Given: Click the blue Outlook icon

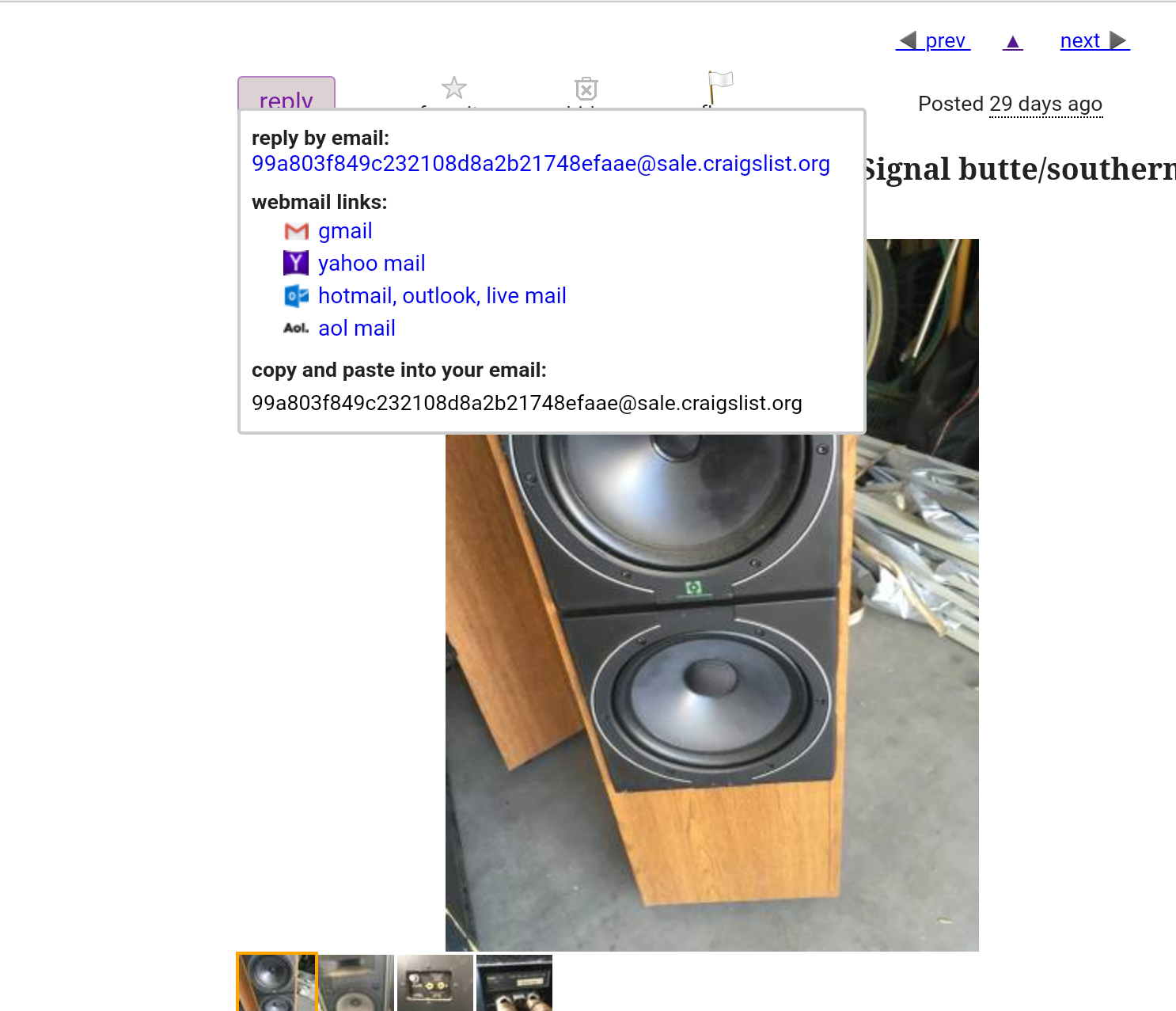Looking at the screenshot, I should click(296, 296).
